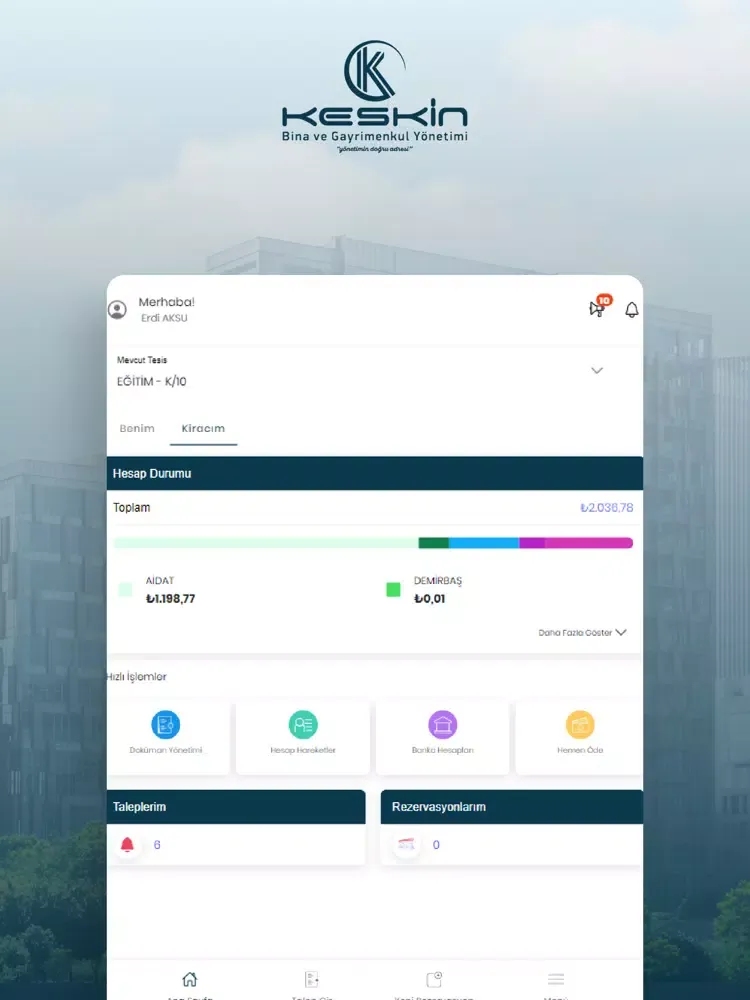
Task: Click the DEMİRBAŞ amount ₺0,01
Action: [430, 599]
